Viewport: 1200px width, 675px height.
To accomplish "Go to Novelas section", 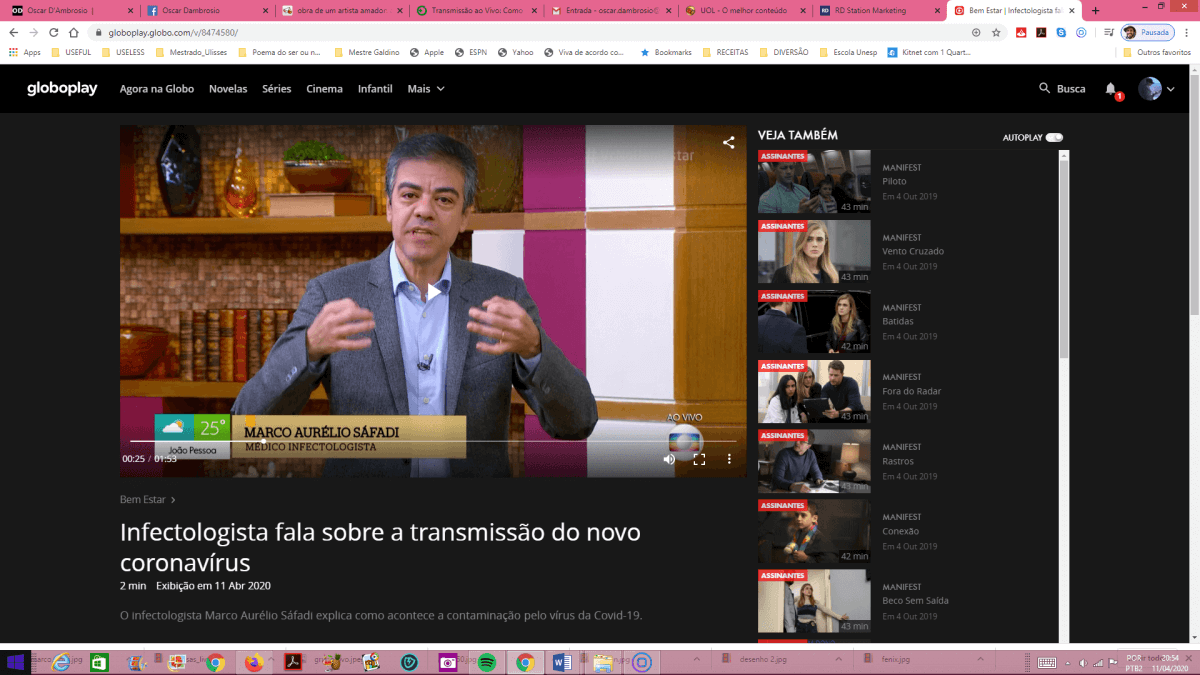I will (228, 88).
